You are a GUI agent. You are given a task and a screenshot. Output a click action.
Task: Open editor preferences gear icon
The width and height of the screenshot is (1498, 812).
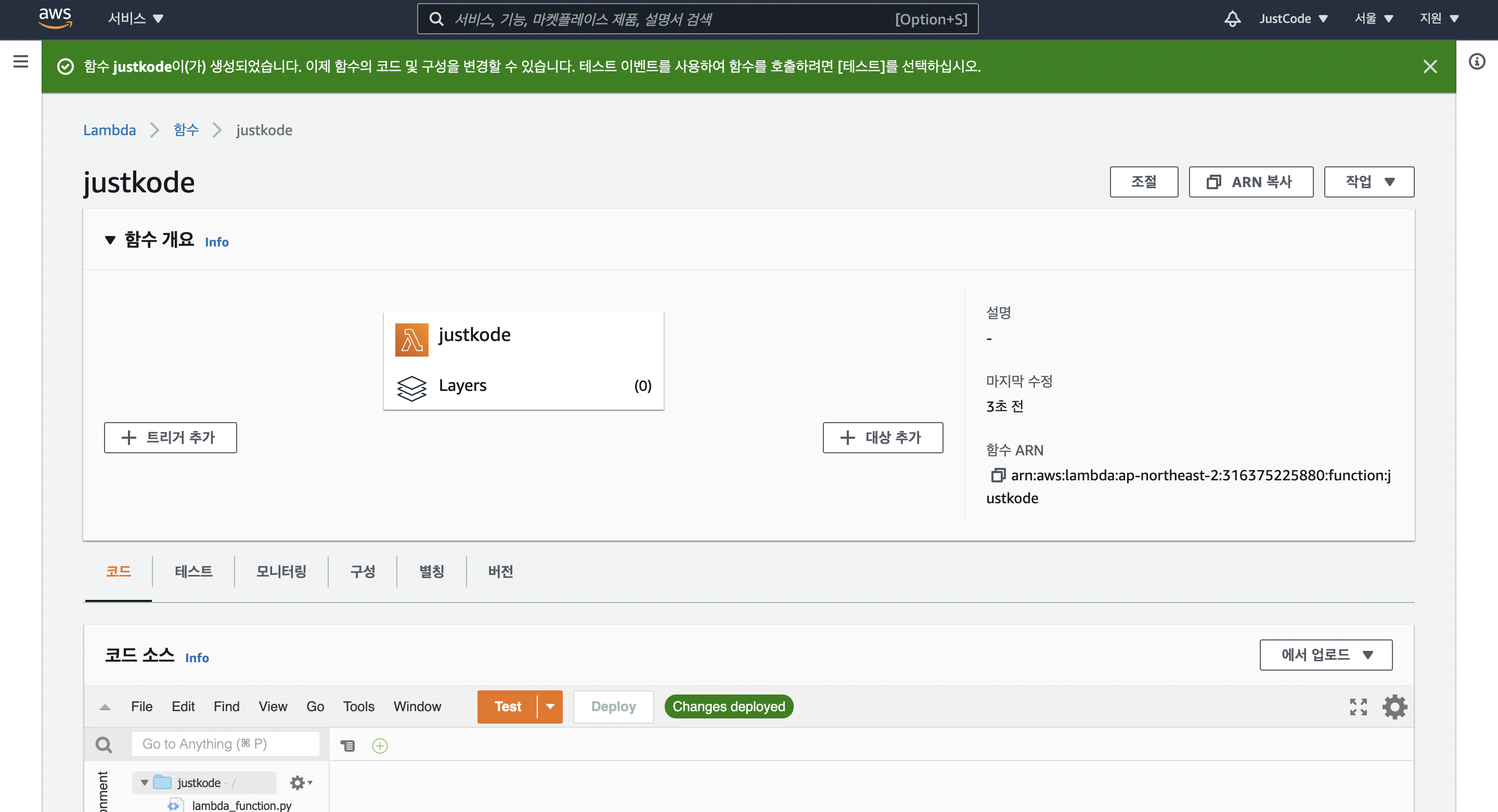[x=1394, y=707]
